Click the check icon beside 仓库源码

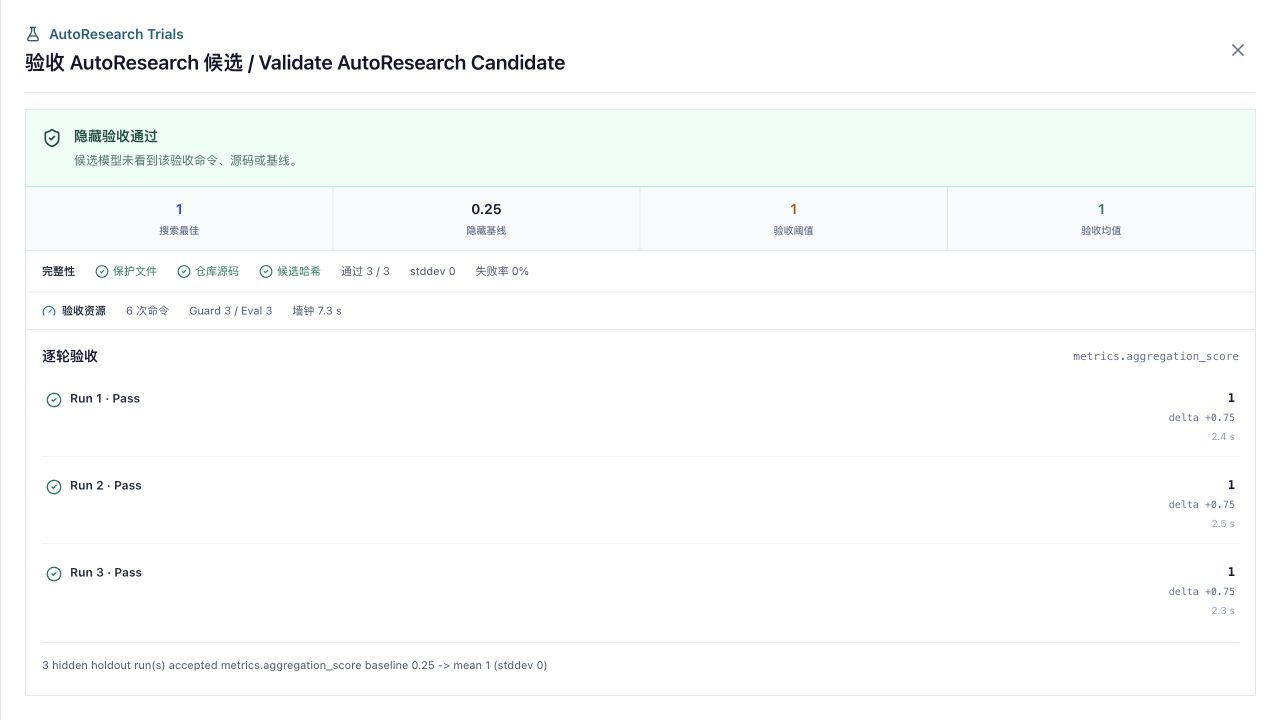pyautogui.click(x=184, y=271)
